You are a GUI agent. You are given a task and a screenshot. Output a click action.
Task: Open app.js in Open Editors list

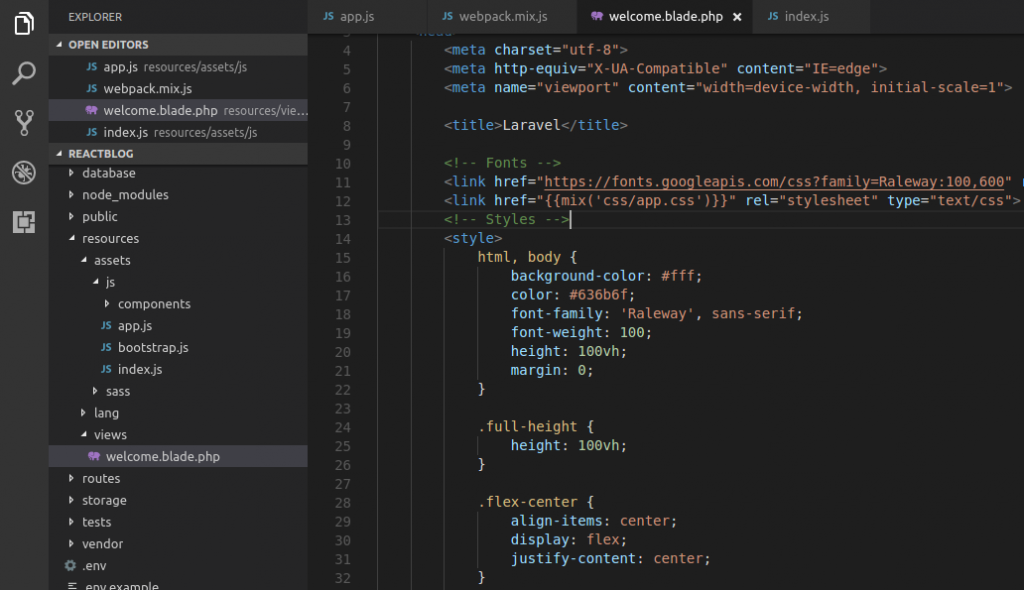coord(178,67)
